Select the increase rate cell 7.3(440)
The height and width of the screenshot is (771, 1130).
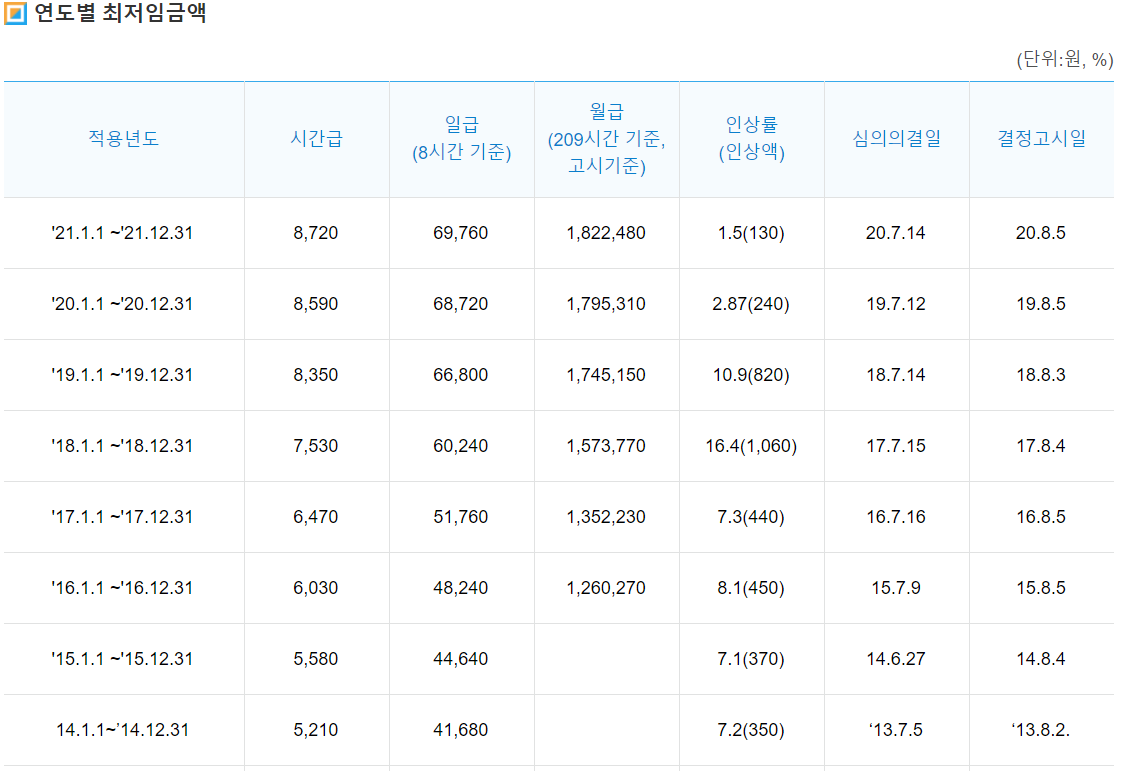[751, 517]
